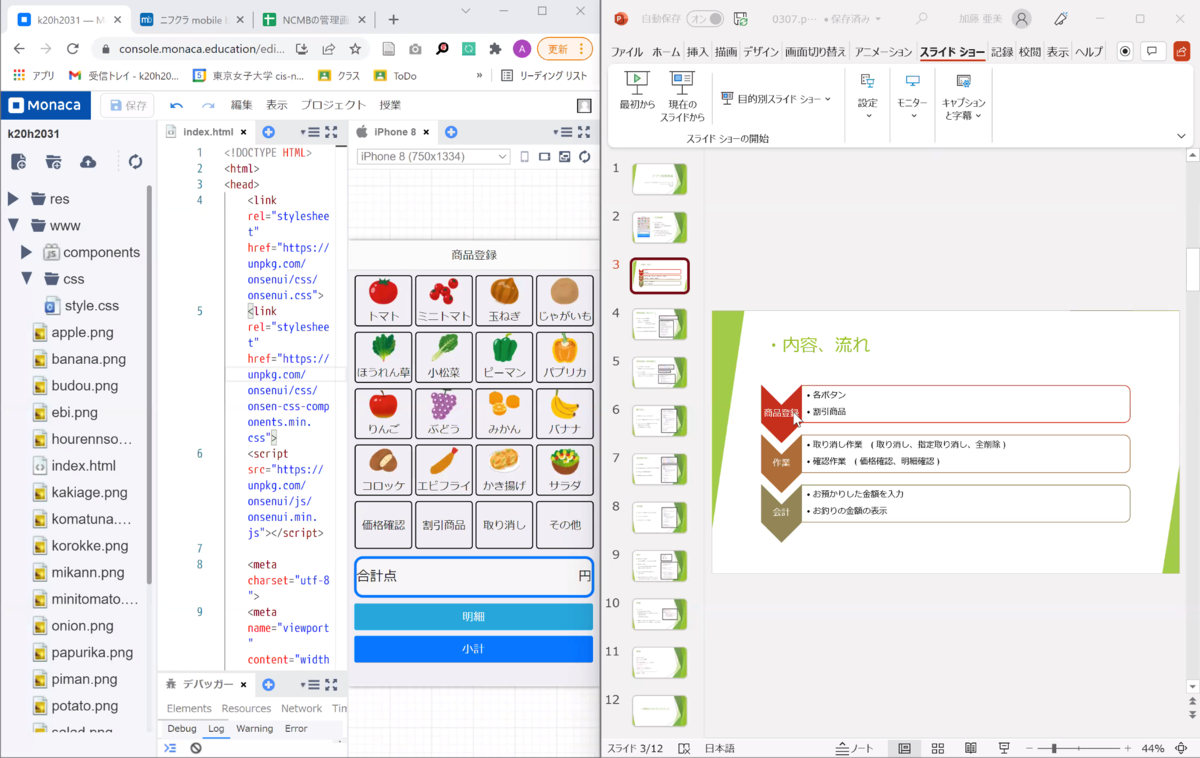Image resolution: width=1200 pixels, height=758 pixels.
Task: Open the 授業 menu in Monaca
Action: (x=390, y=105)
